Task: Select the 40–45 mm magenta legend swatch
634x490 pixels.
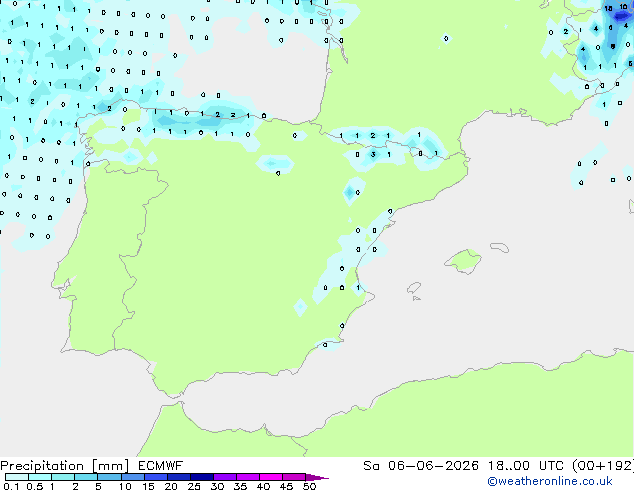Action: [271, 477]
